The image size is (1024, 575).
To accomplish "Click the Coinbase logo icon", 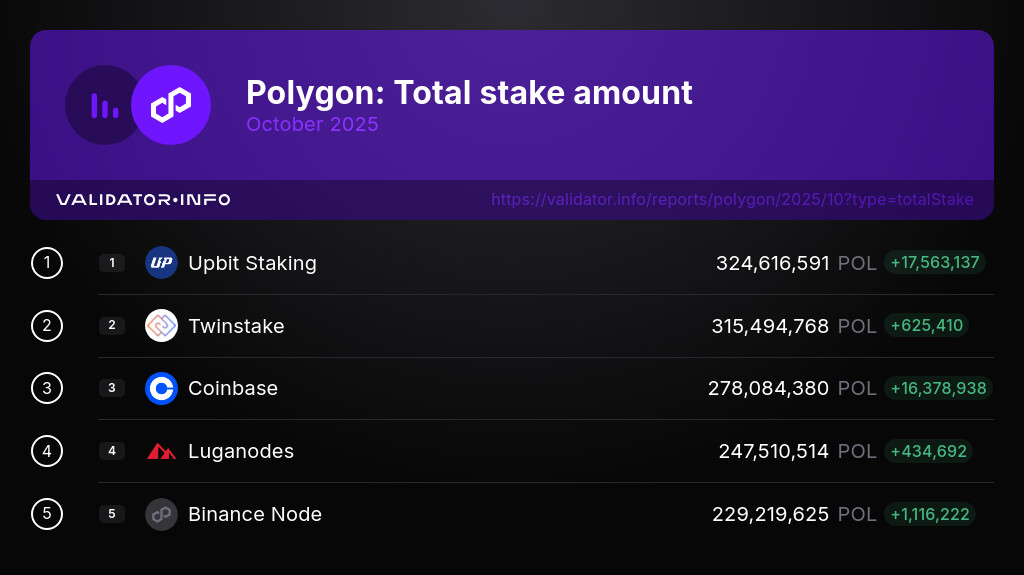I will point(161,388).
